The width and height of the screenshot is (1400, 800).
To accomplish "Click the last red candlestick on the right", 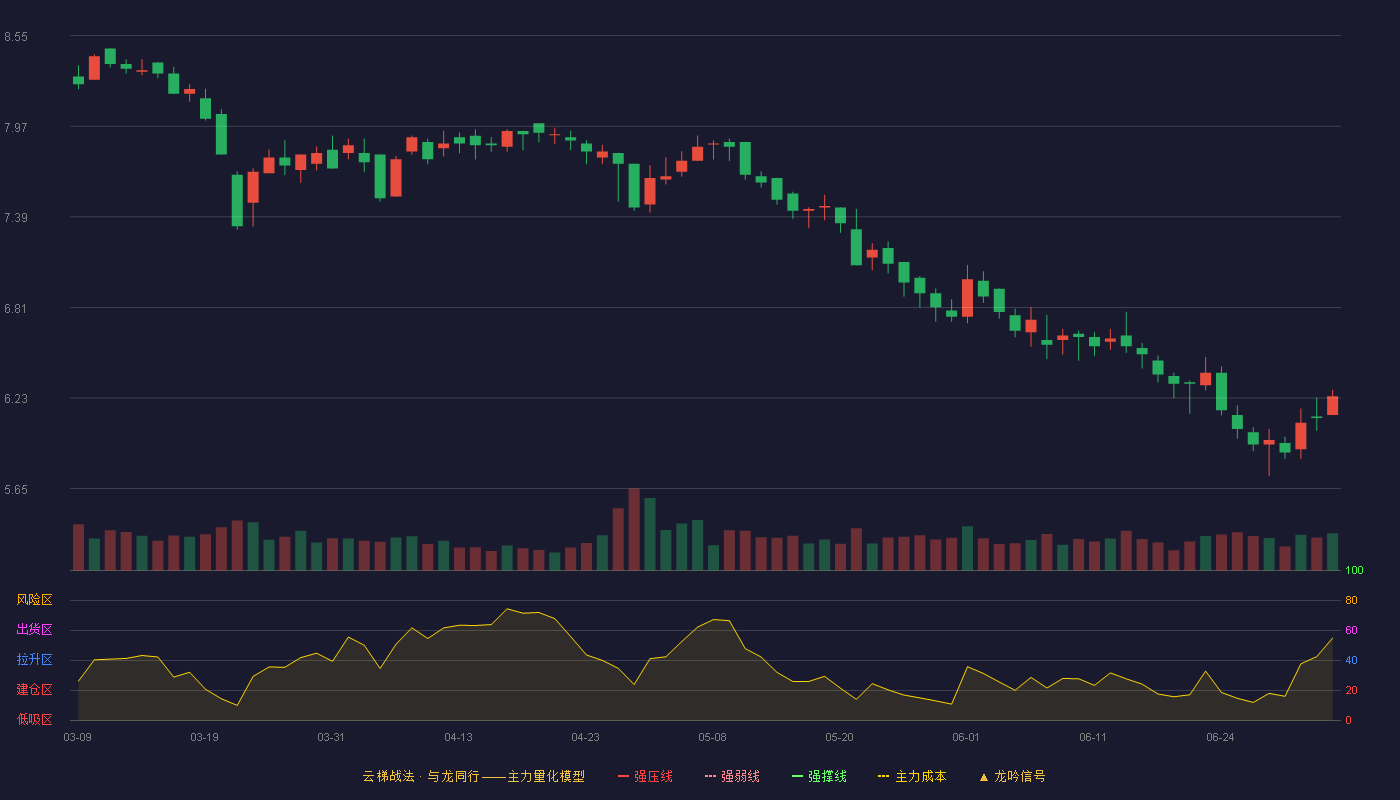I will tap(1332, 404).
